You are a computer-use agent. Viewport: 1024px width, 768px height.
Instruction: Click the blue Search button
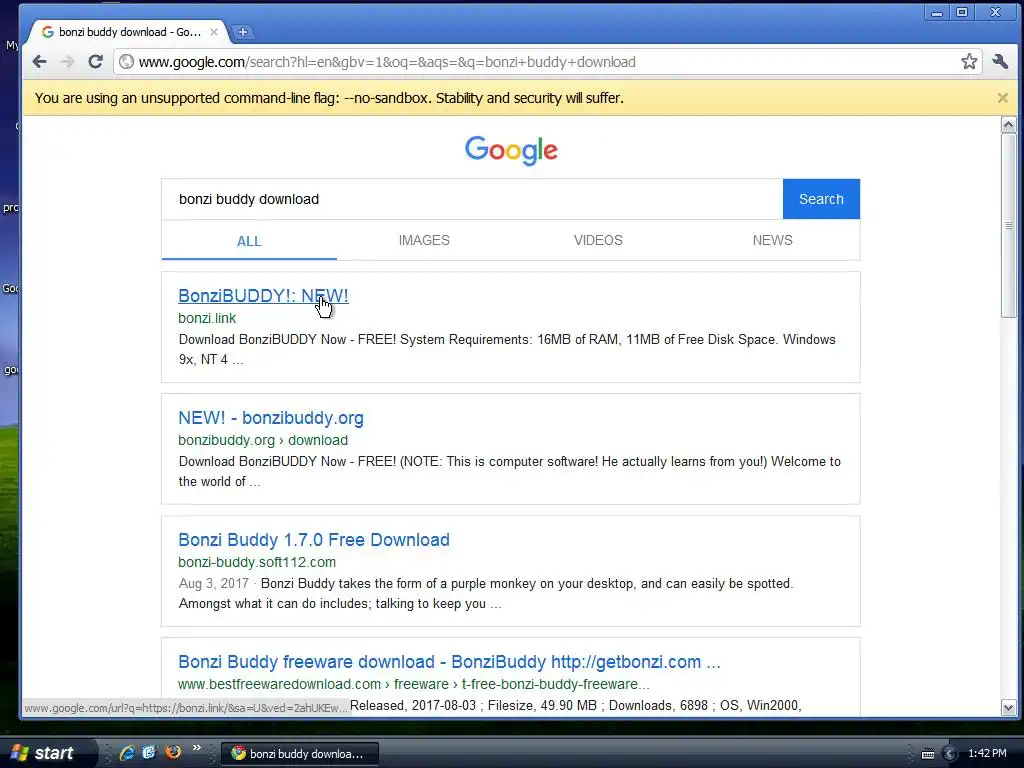pyautogui.click(x=821, y=199)
